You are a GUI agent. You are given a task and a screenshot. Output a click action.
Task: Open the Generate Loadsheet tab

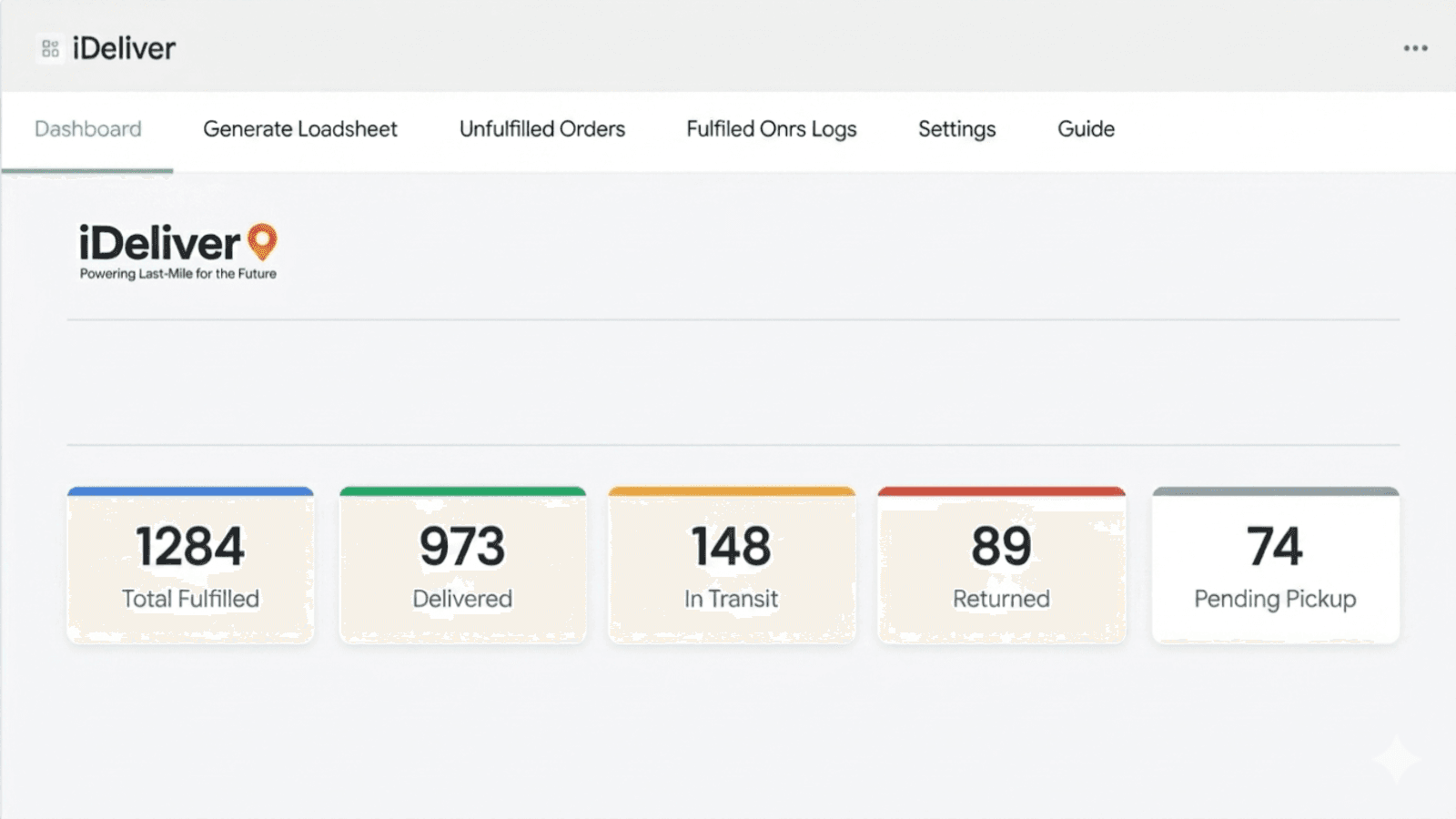click(300, 129)
